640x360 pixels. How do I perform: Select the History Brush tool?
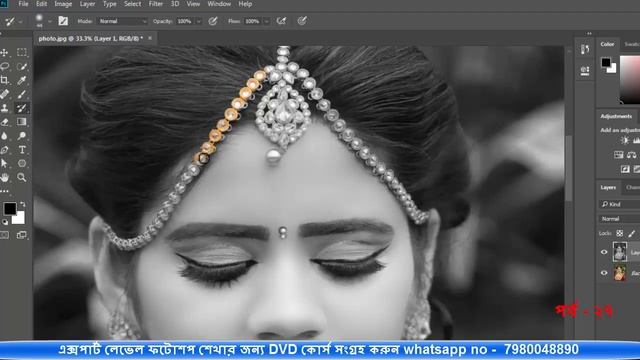[22, 108]
